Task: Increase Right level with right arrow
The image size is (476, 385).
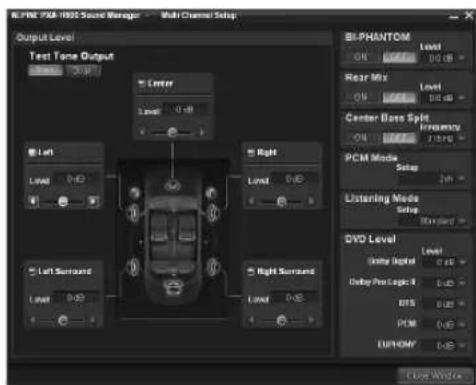Action: click(x=311, y=201)
